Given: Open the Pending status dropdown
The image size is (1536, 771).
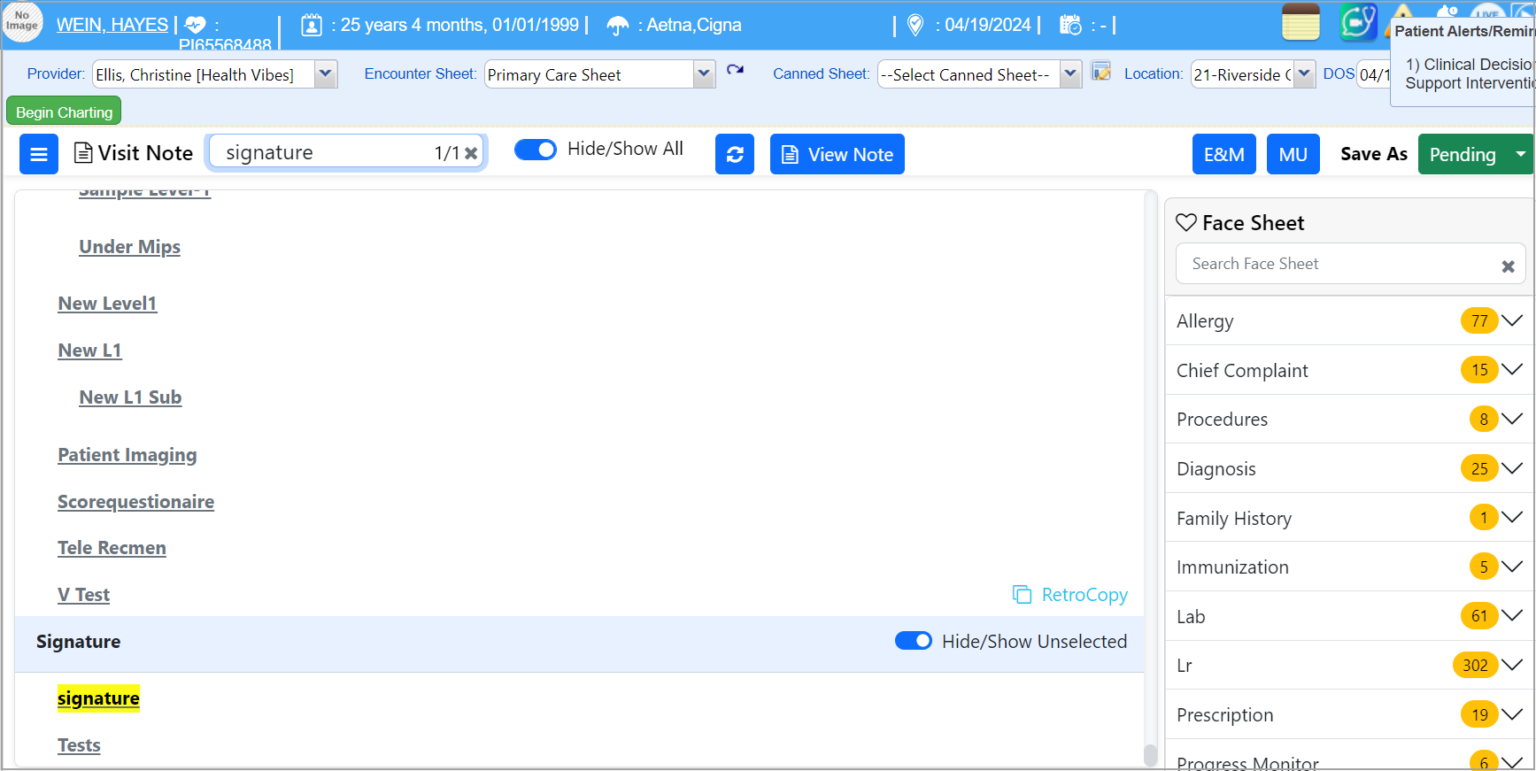Looking at the screenshot, I should coord(1520,154).
